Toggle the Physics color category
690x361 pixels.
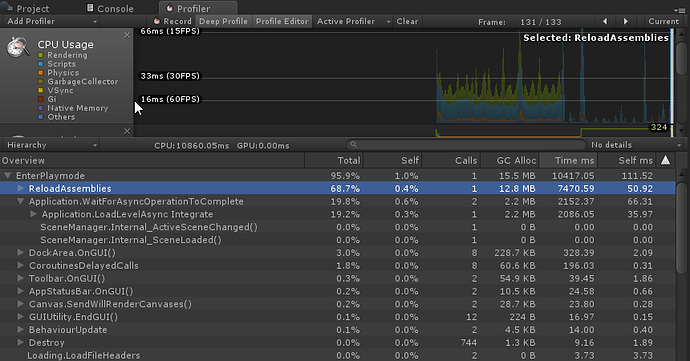pyautogui.click(x=40, y=73)
